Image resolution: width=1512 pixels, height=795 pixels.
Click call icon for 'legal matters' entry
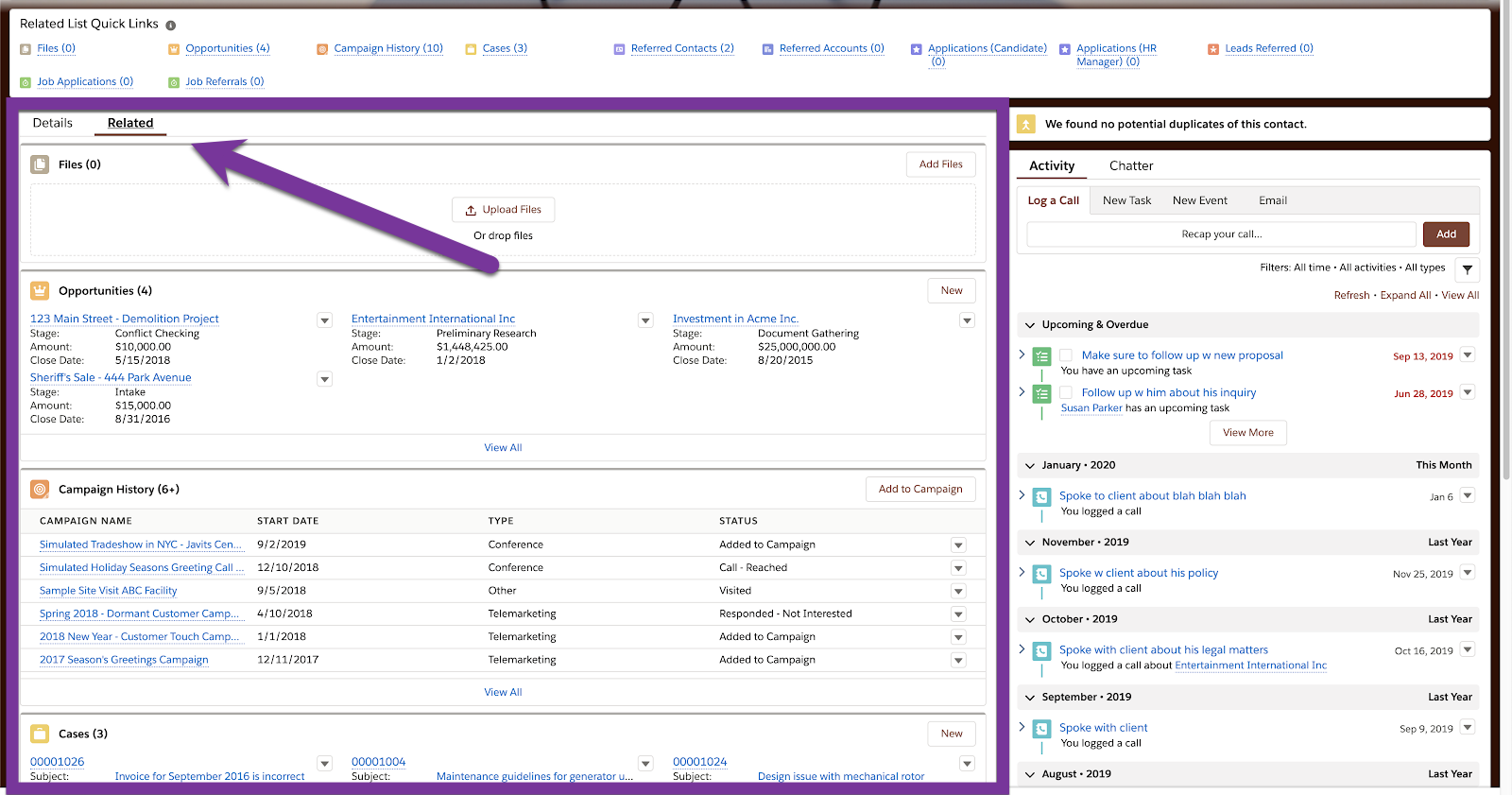[x=1042, y=651]
